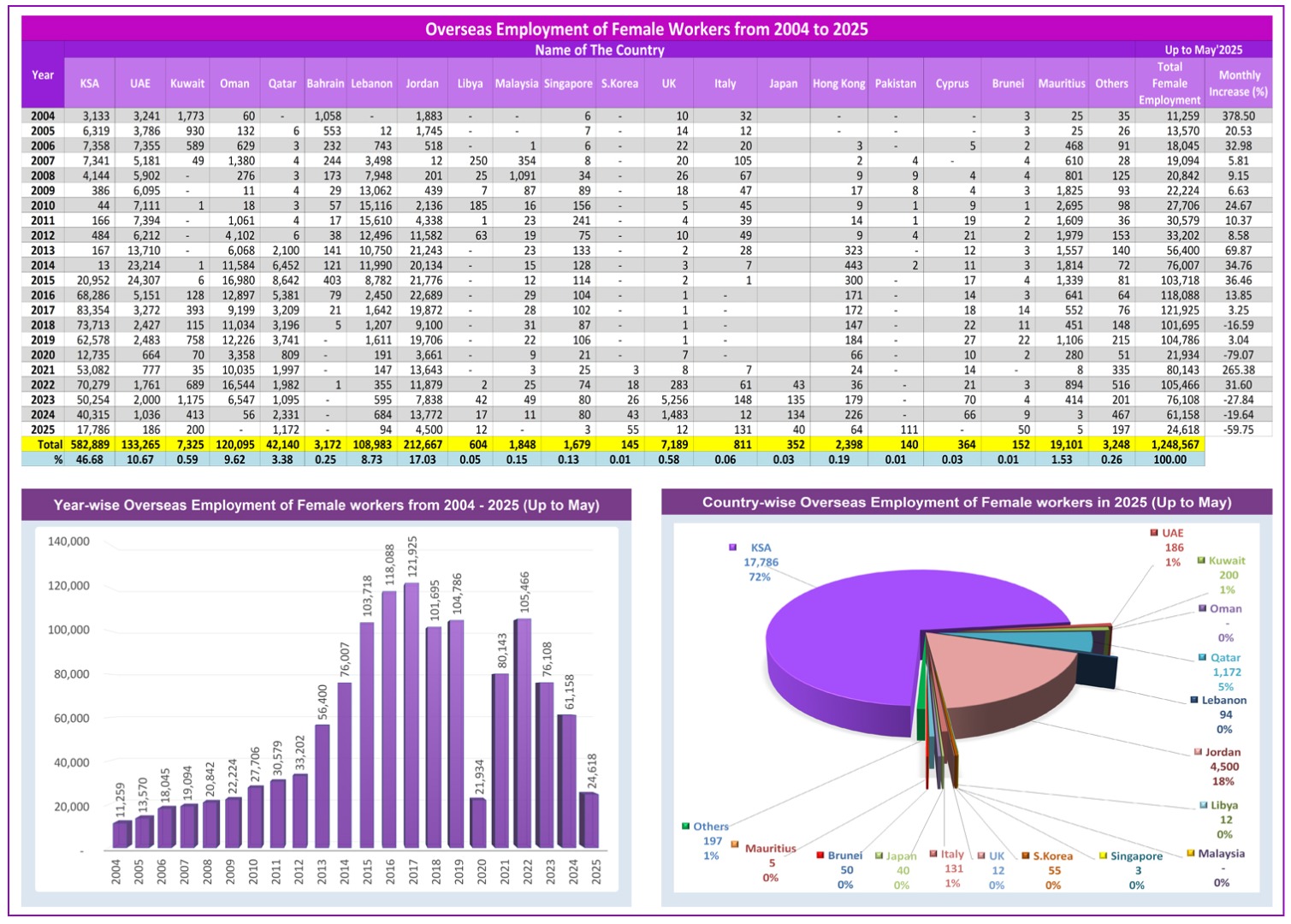1291x924 pixels.
Task: Select the 2020 bar labeled 21,934
Action: (479, 823)
